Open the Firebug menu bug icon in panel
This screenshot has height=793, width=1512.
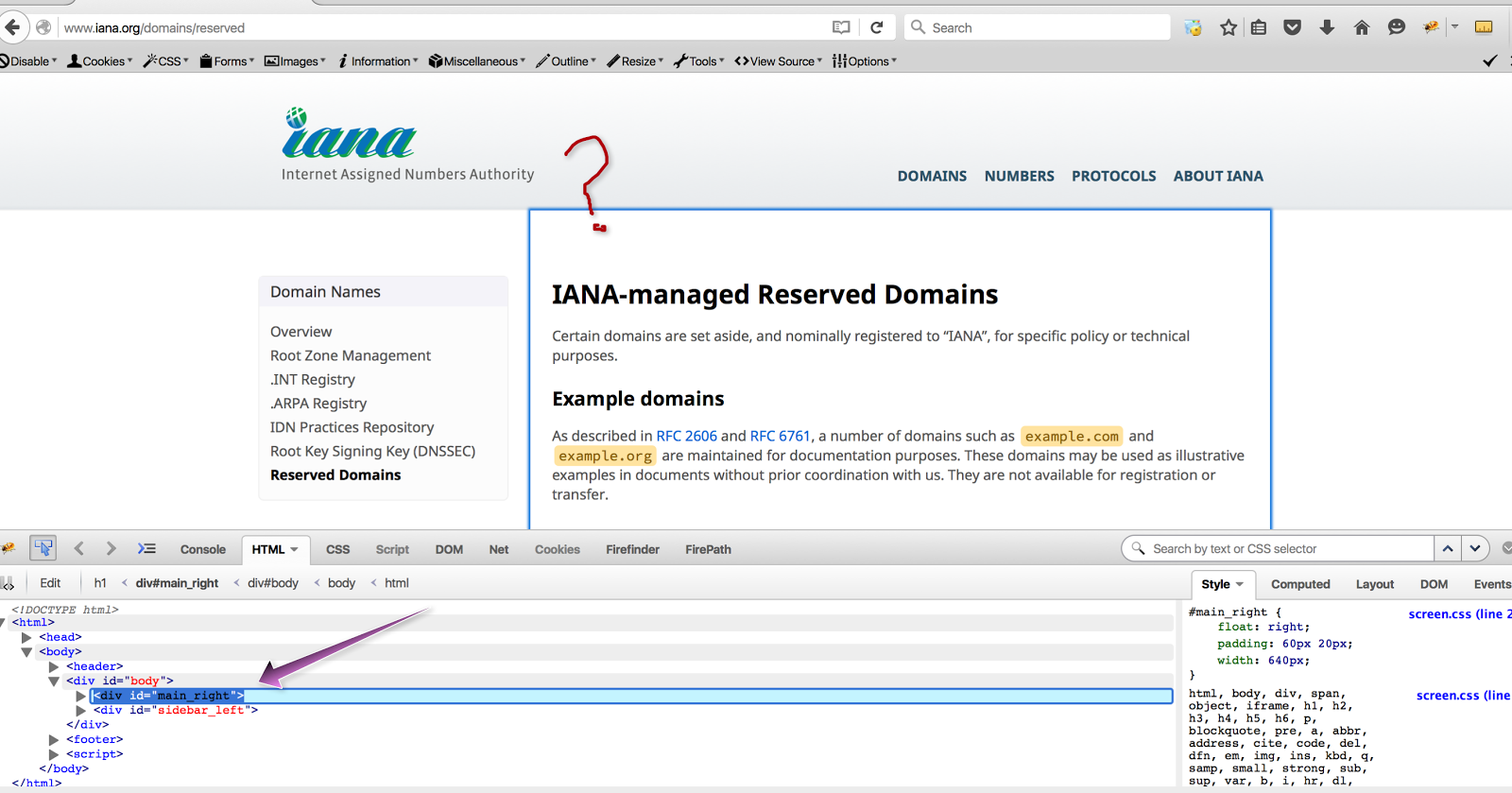(8, 548)
